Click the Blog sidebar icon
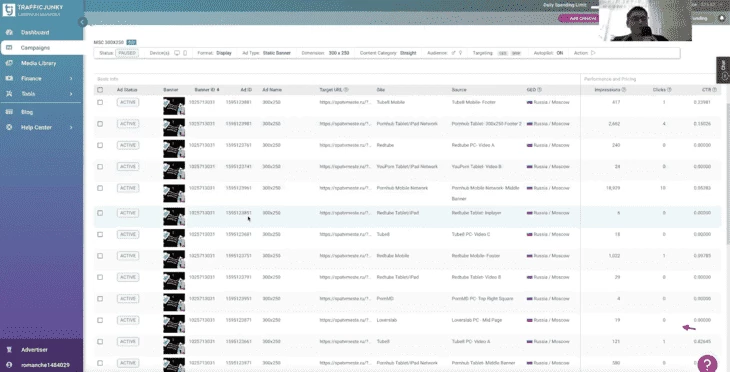This screenshot has width=730, height=372. [9, 112]
